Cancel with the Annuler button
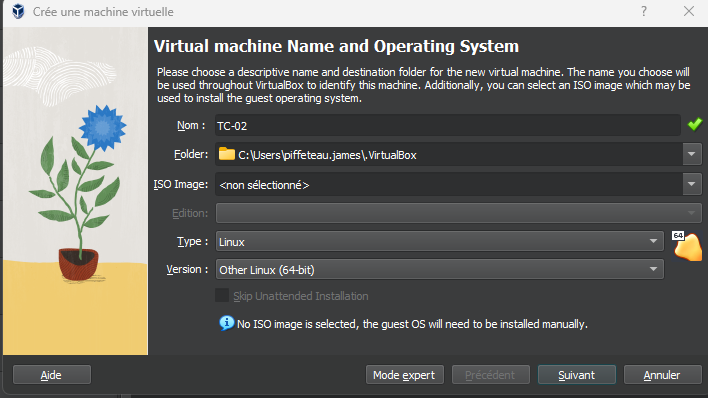 tap(662, 375)
